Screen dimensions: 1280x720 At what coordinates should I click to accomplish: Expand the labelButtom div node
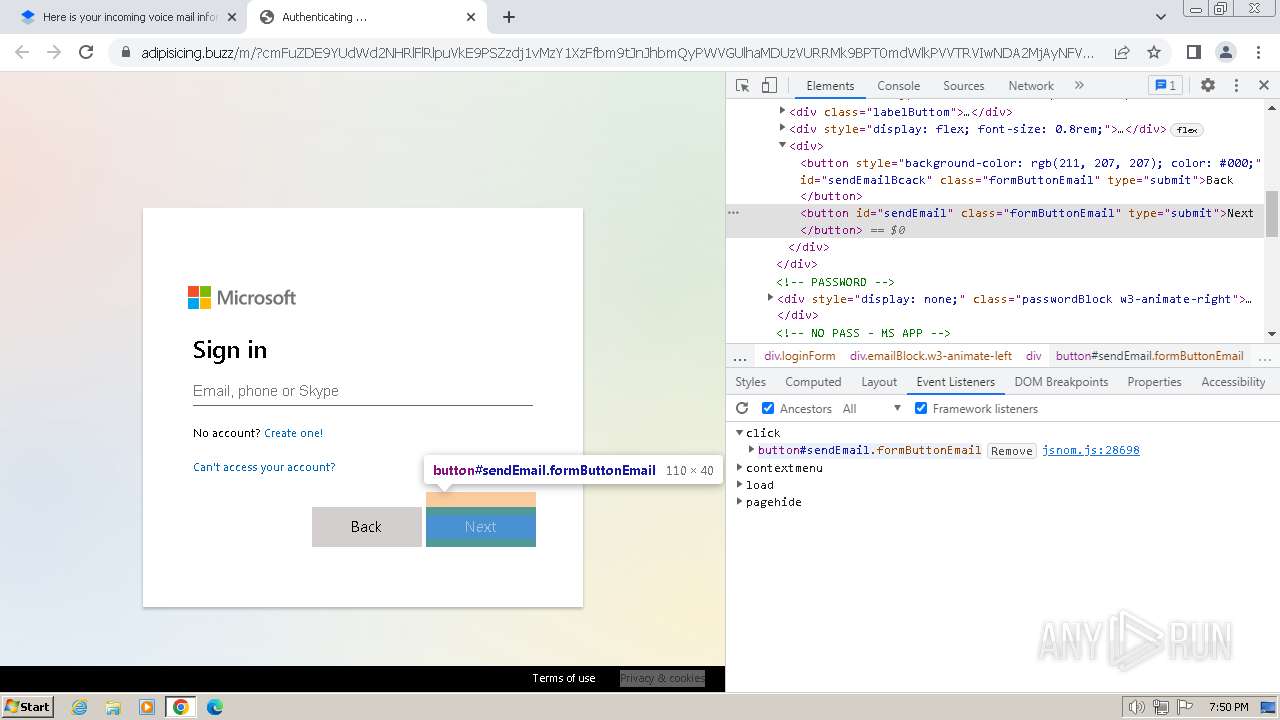[783, 111]
